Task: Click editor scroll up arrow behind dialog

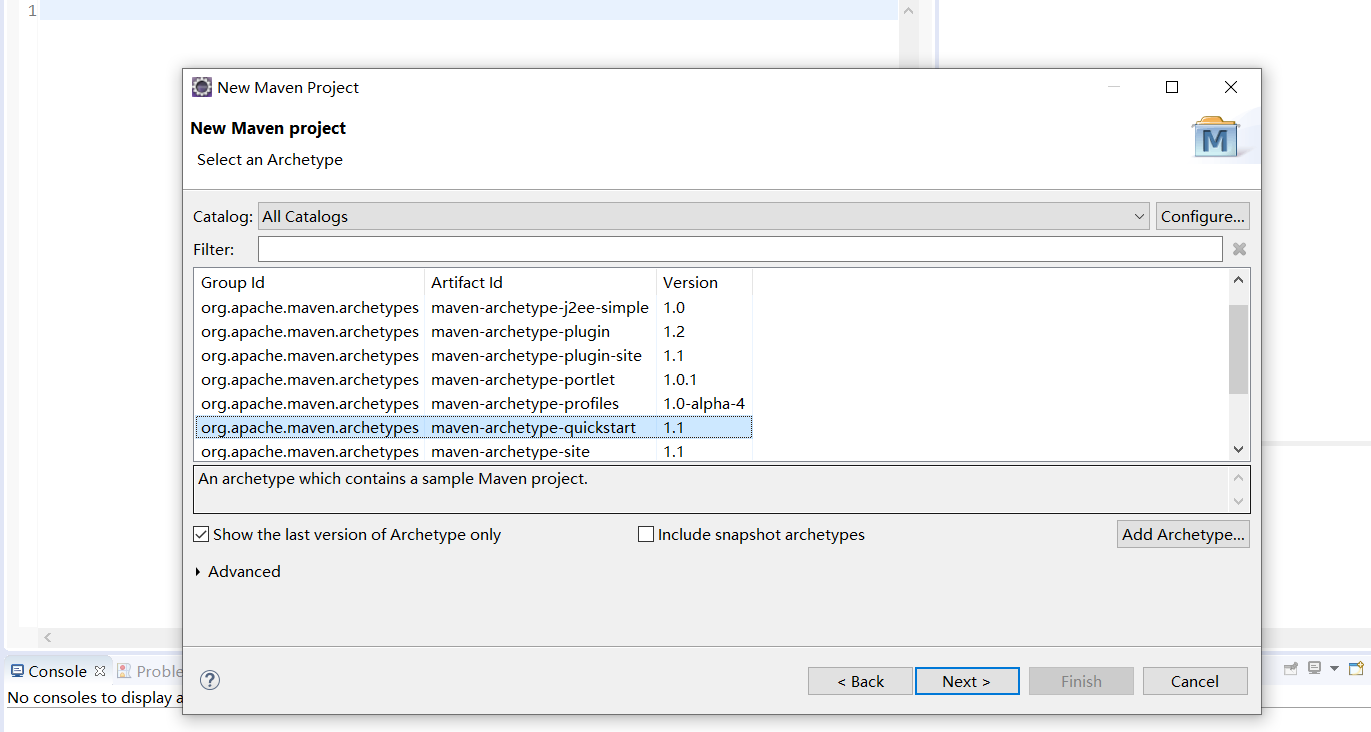Action: pyautogui.click(x=908, y=10)
